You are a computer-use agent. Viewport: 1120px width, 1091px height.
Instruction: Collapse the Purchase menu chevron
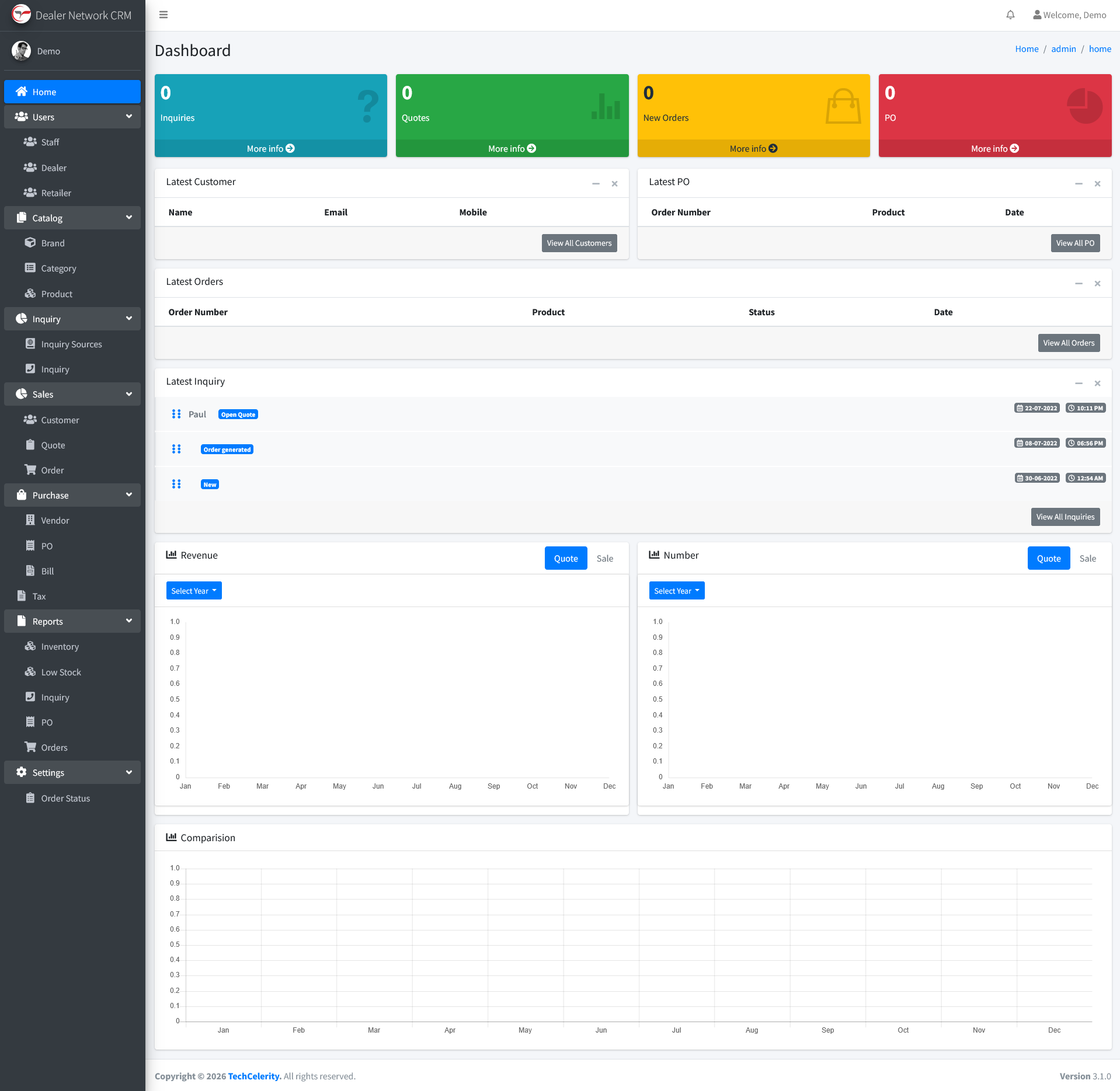(129, 495)
